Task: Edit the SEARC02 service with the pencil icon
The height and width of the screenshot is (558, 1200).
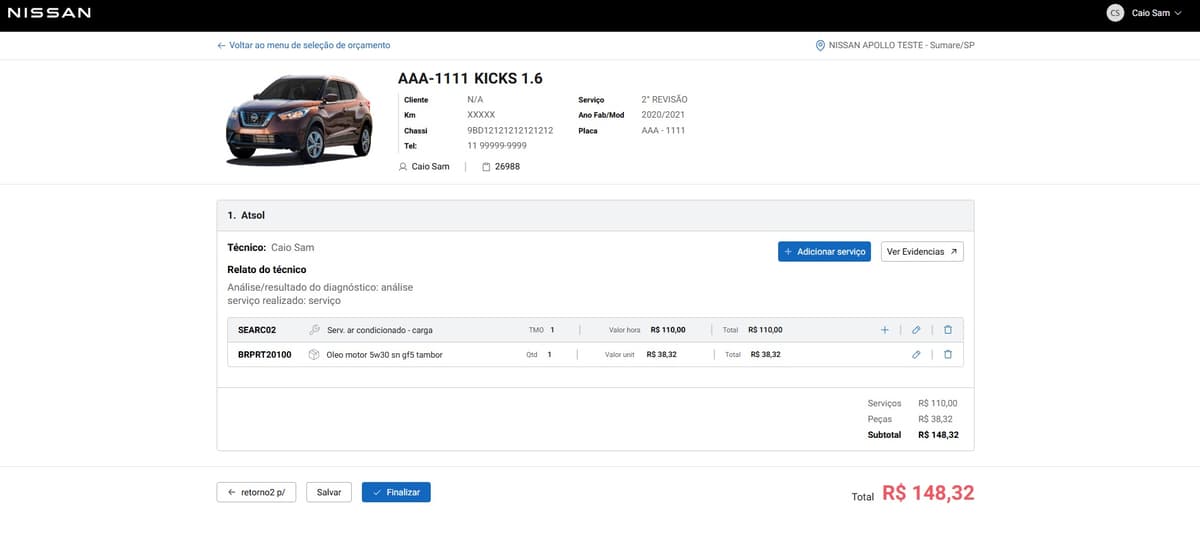Action: [916, 330]
